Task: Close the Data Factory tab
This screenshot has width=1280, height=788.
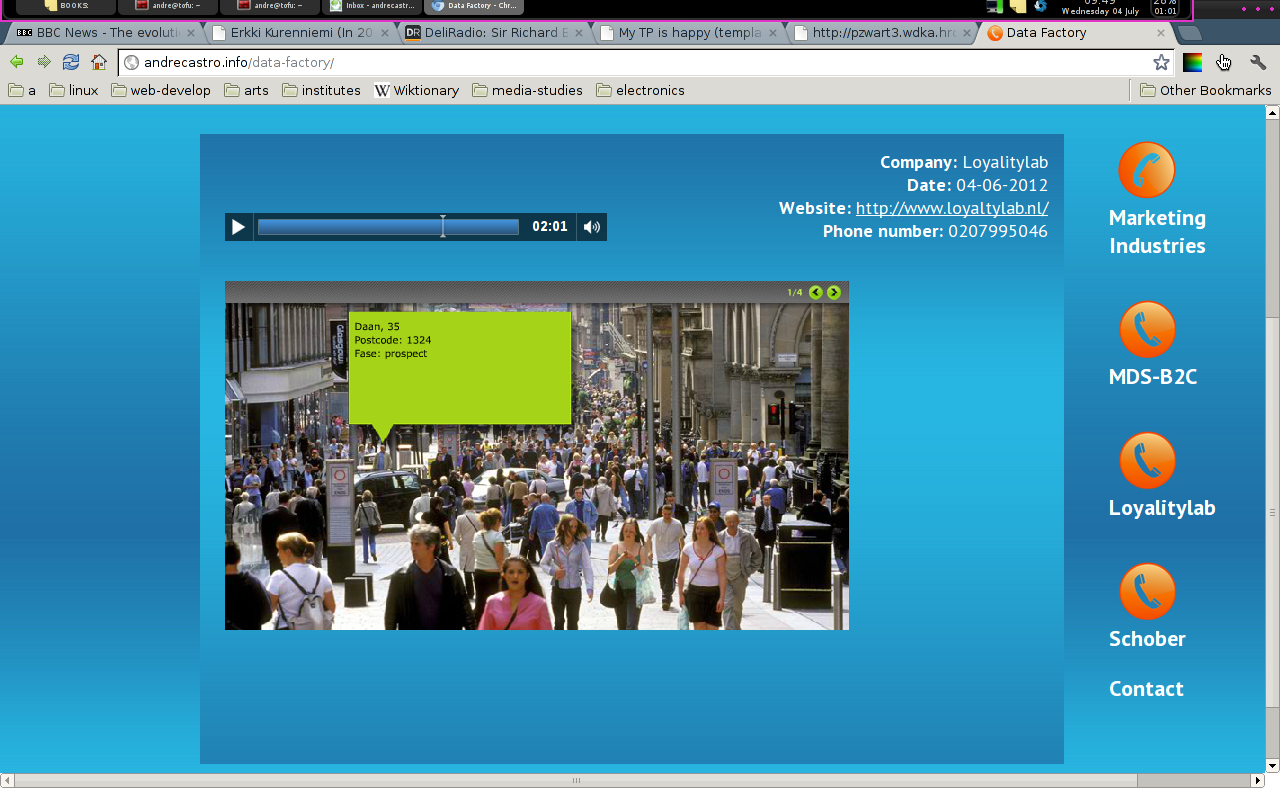Action: tap(1161, 33)
